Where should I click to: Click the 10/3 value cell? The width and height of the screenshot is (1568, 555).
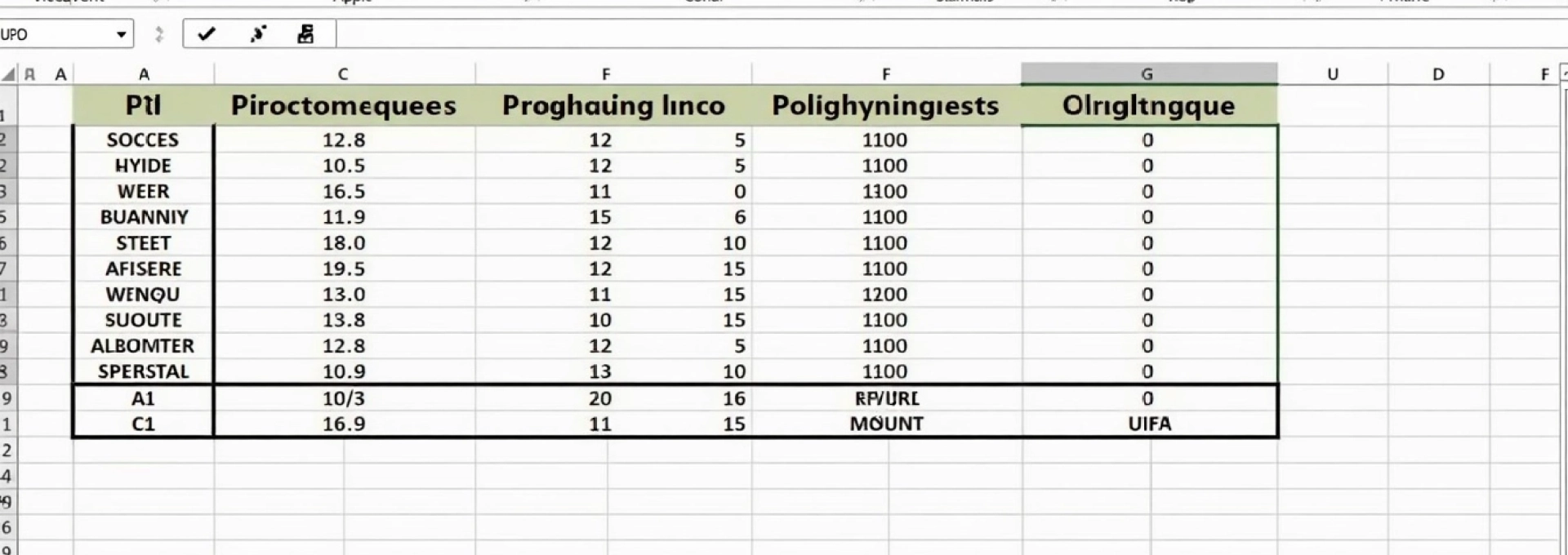point(344,398)
